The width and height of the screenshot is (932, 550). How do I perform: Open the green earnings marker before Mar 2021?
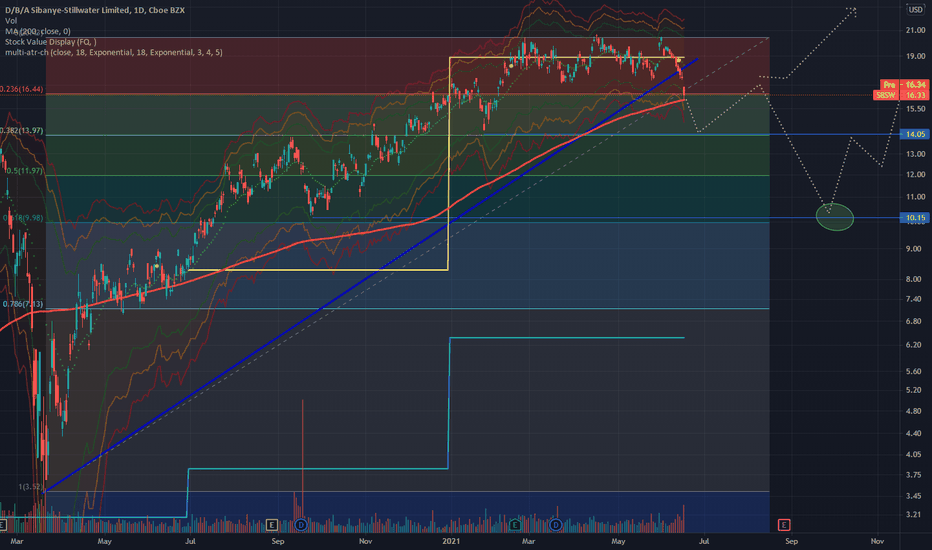coord(515,524)
